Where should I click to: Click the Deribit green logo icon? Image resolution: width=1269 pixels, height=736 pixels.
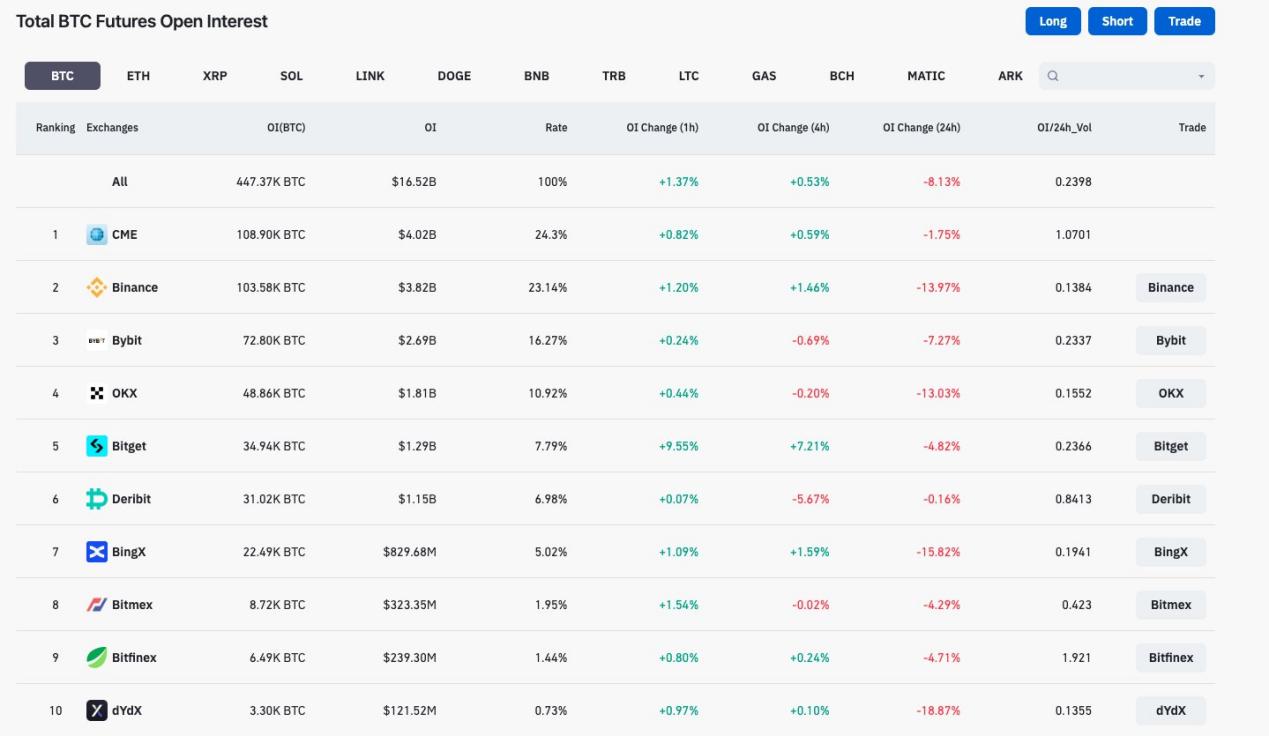[x=96, y=499]
